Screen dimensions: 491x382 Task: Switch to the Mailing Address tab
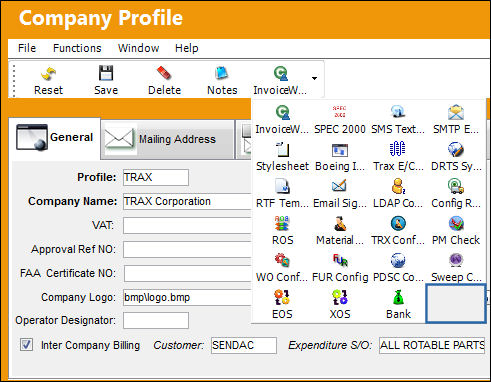click(168, 139)
